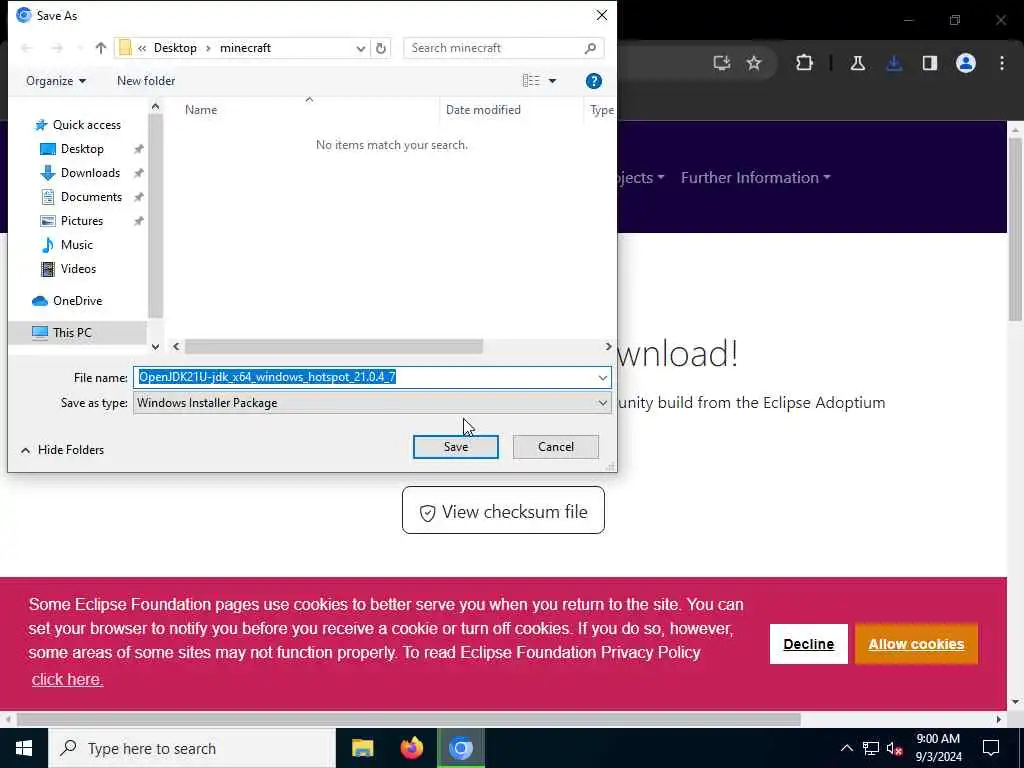Sort by Name column header
This screenshot has height=768, width=1024.
click(x=200, y=110)
